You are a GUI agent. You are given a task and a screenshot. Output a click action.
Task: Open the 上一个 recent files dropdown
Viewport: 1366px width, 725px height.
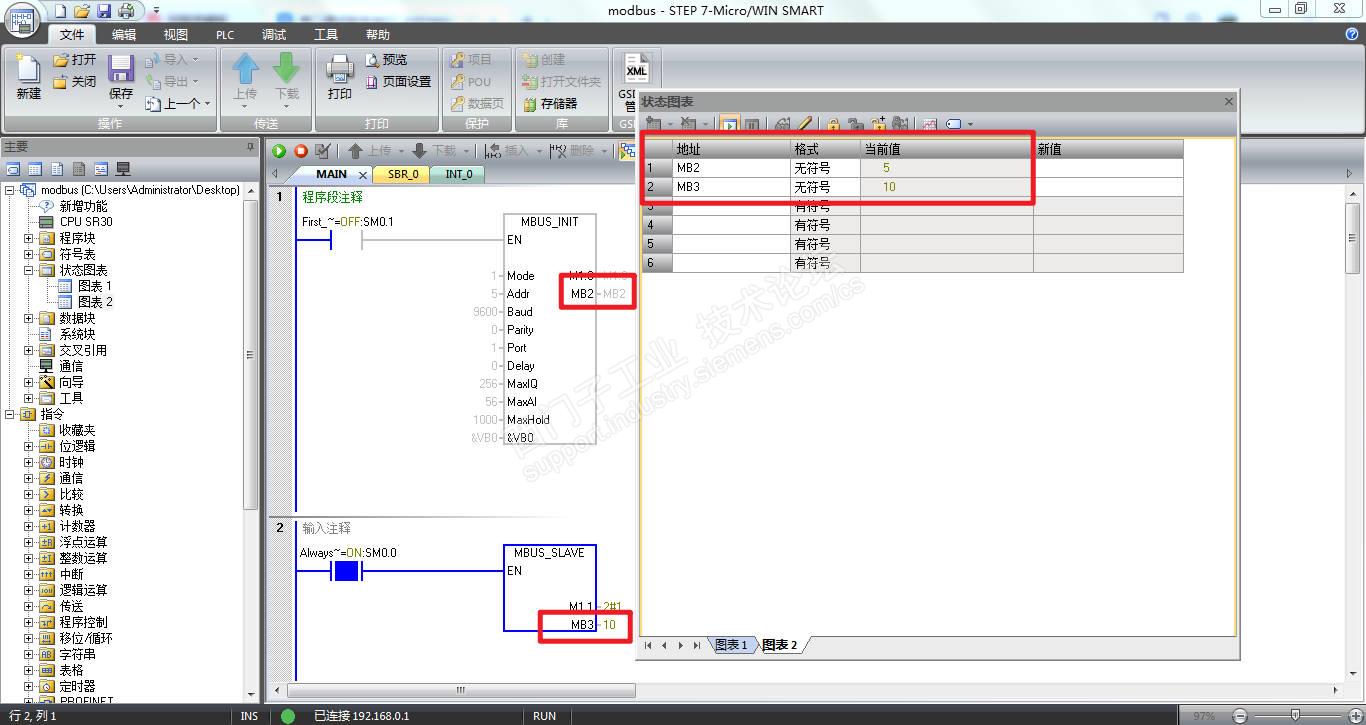(208, 104)
